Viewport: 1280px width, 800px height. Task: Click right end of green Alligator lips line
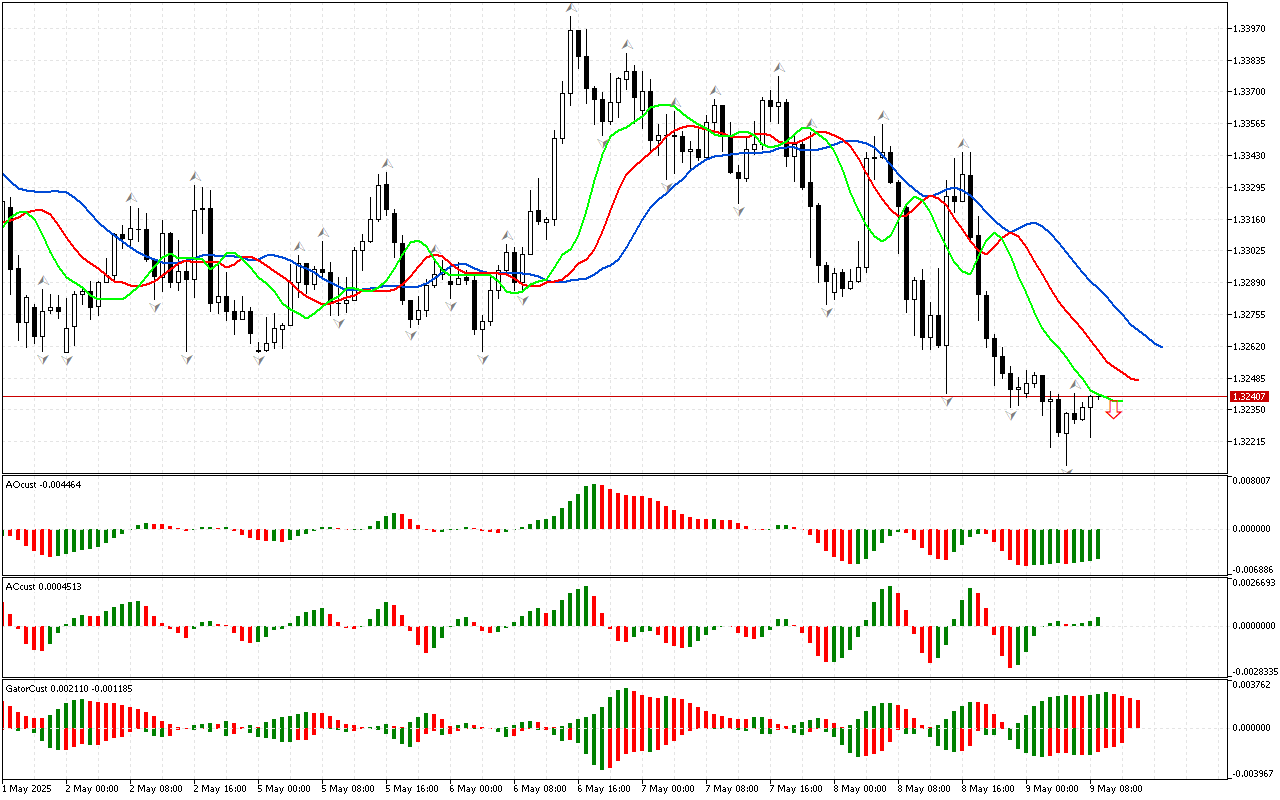[1122, 400]
